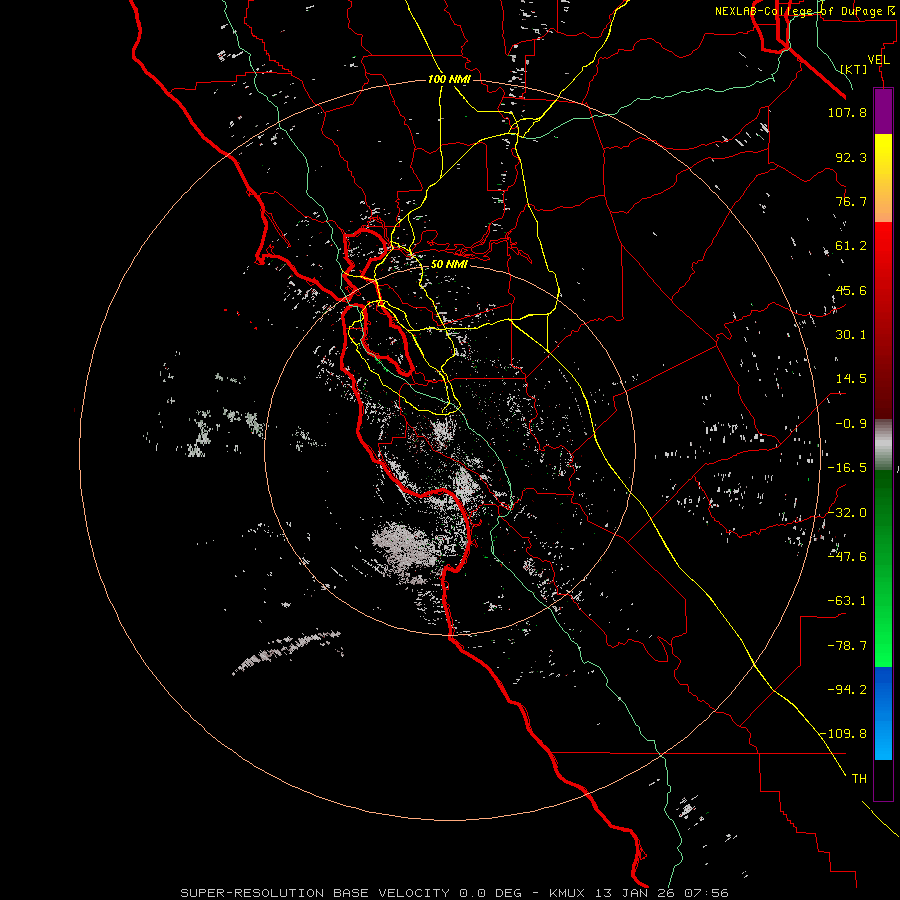Click the -0.9 legend value
The image size is (900, 900).
click(851, 424)
